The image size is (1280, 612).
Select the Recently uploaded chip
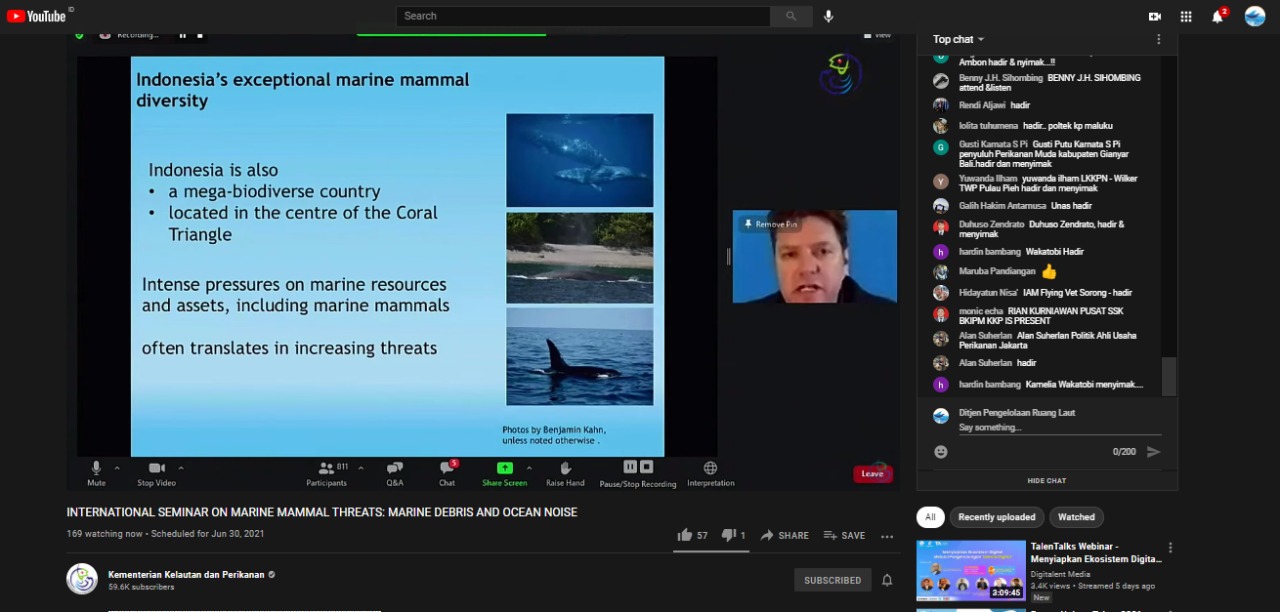(x=996, y=517)
